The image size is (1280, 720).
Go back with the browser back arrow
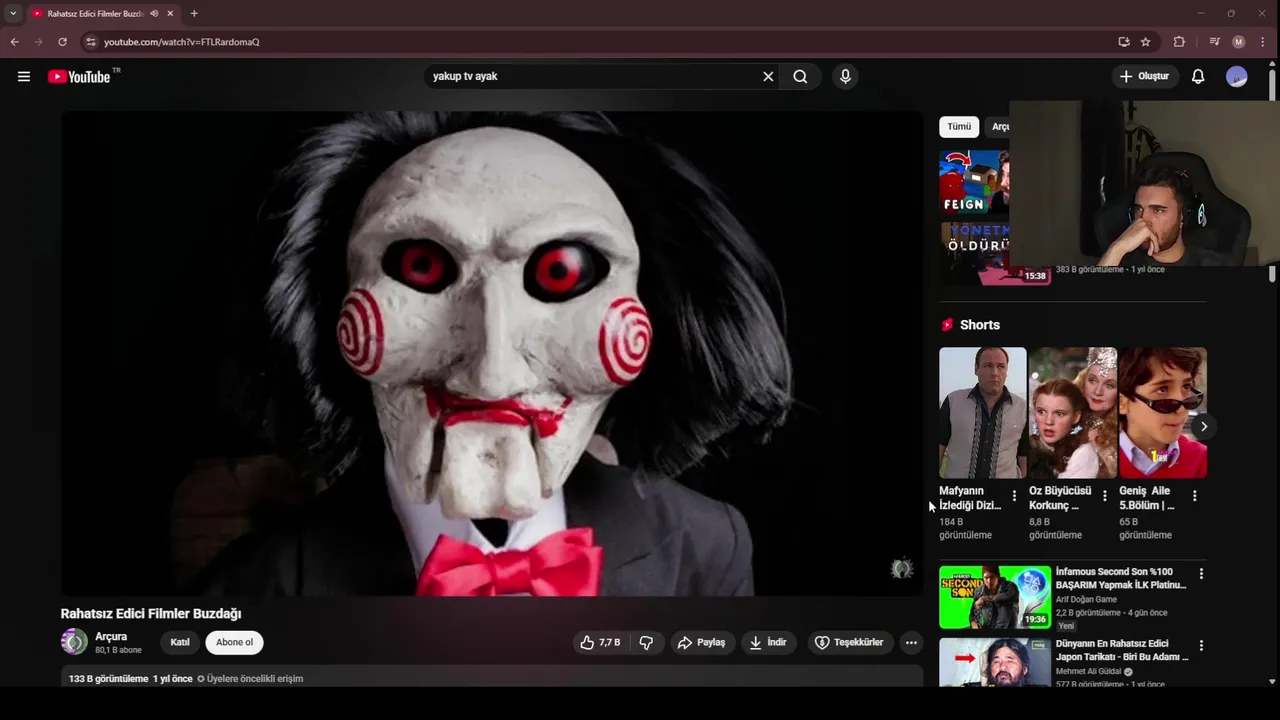pyautogui.click(x=14, y=42)
